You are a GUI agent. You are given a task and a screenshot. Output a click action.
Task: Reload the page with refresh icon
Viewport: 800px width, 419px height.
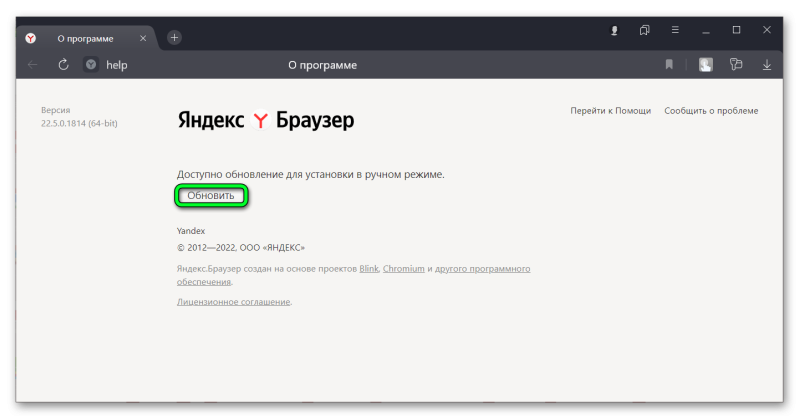pos(63,65)
